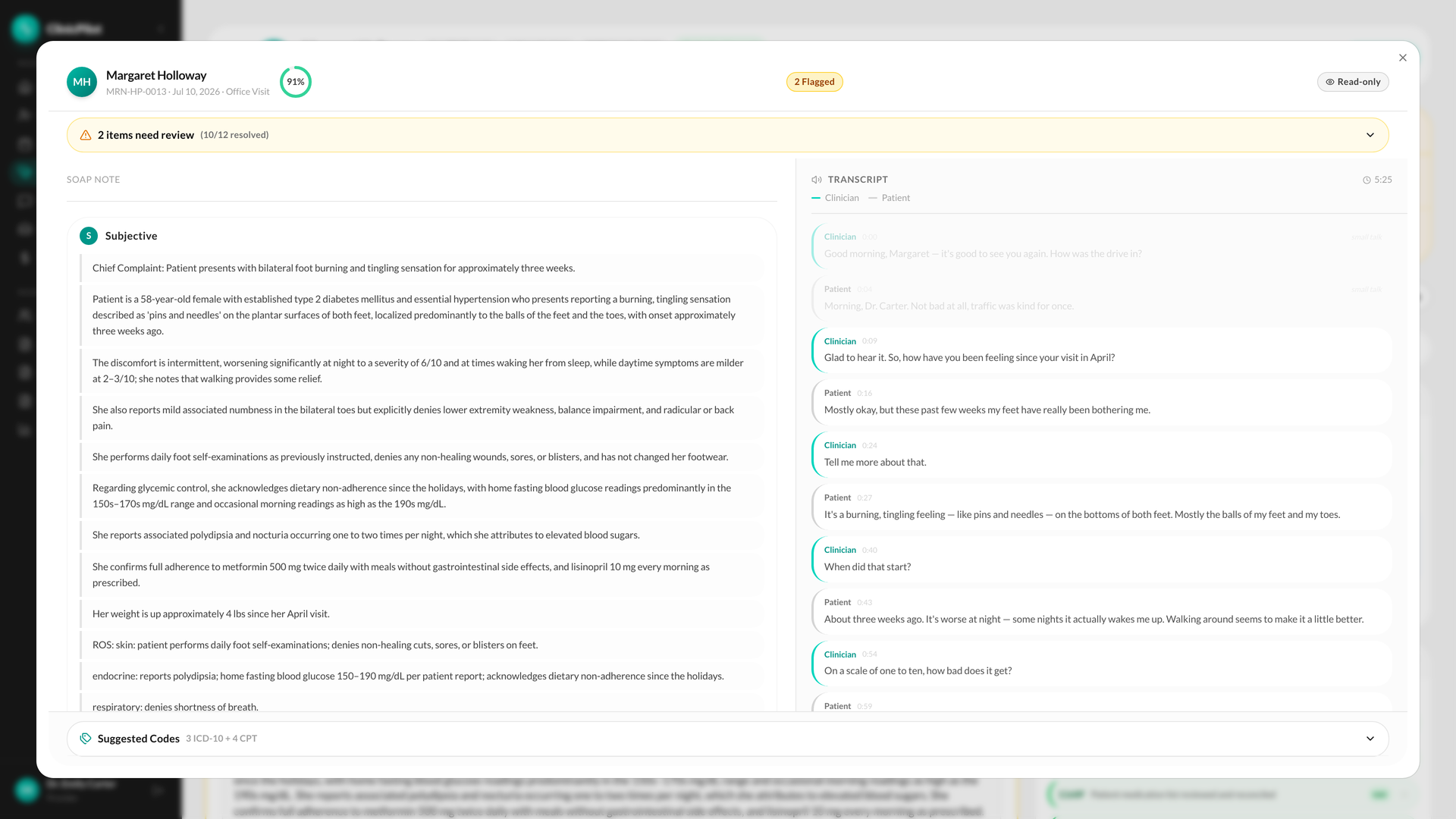The width and height of the screenshot is (1456, 819).
Task: Click the 91% completeness ring
Action: (x=296, y=82)
